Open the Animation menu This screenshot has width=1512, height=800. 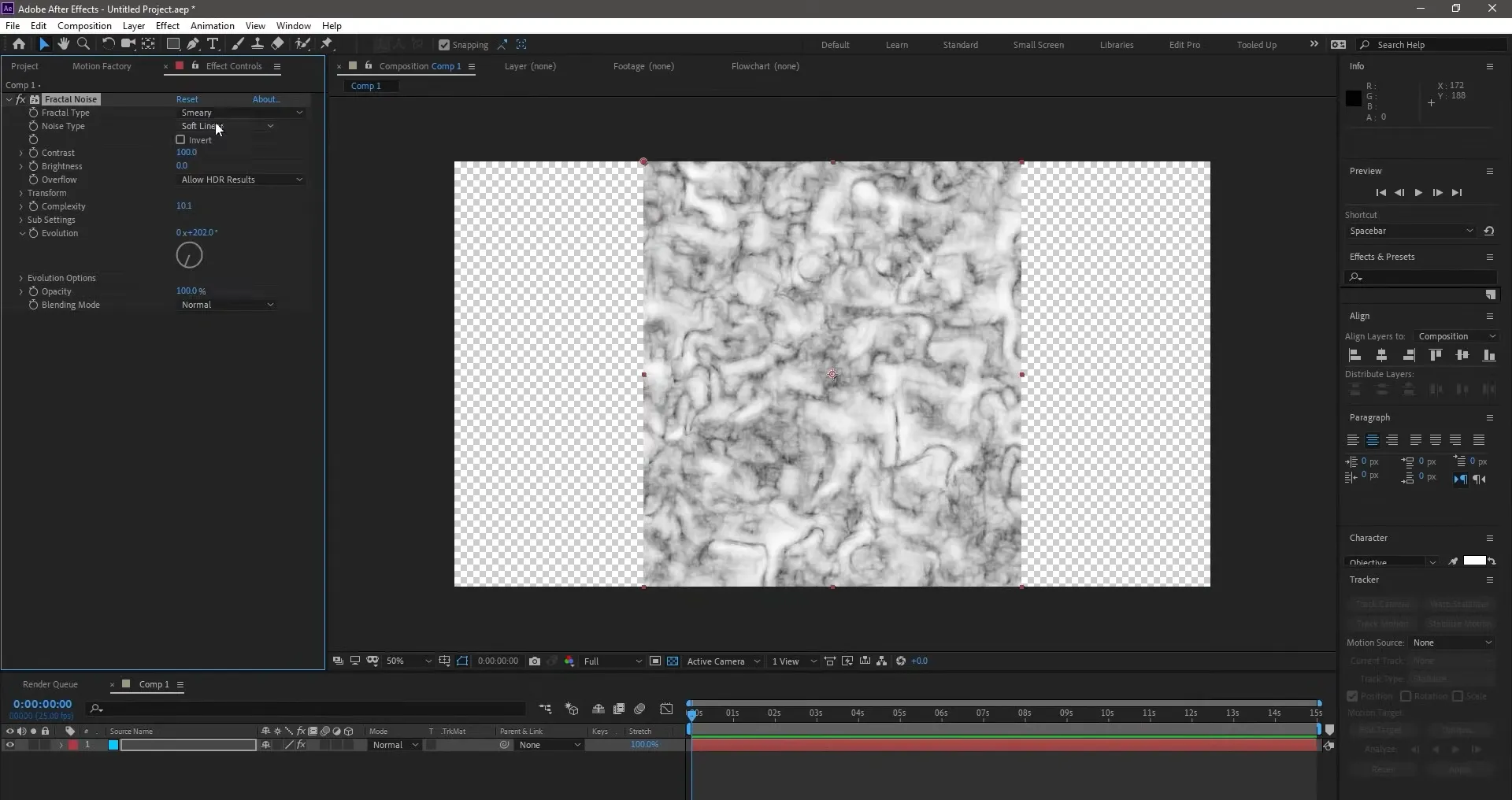213,26
